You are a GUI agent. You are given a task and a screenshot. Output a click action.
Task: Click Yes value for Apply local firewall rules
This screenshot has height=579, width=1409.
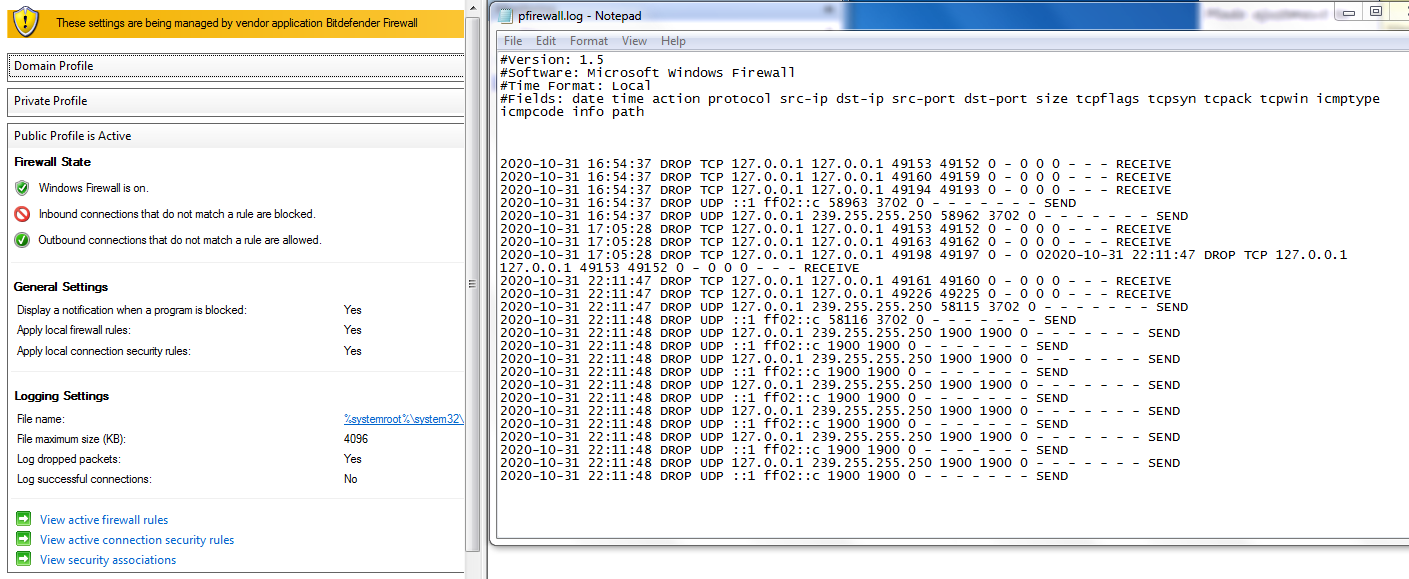(x=352, y=330)
